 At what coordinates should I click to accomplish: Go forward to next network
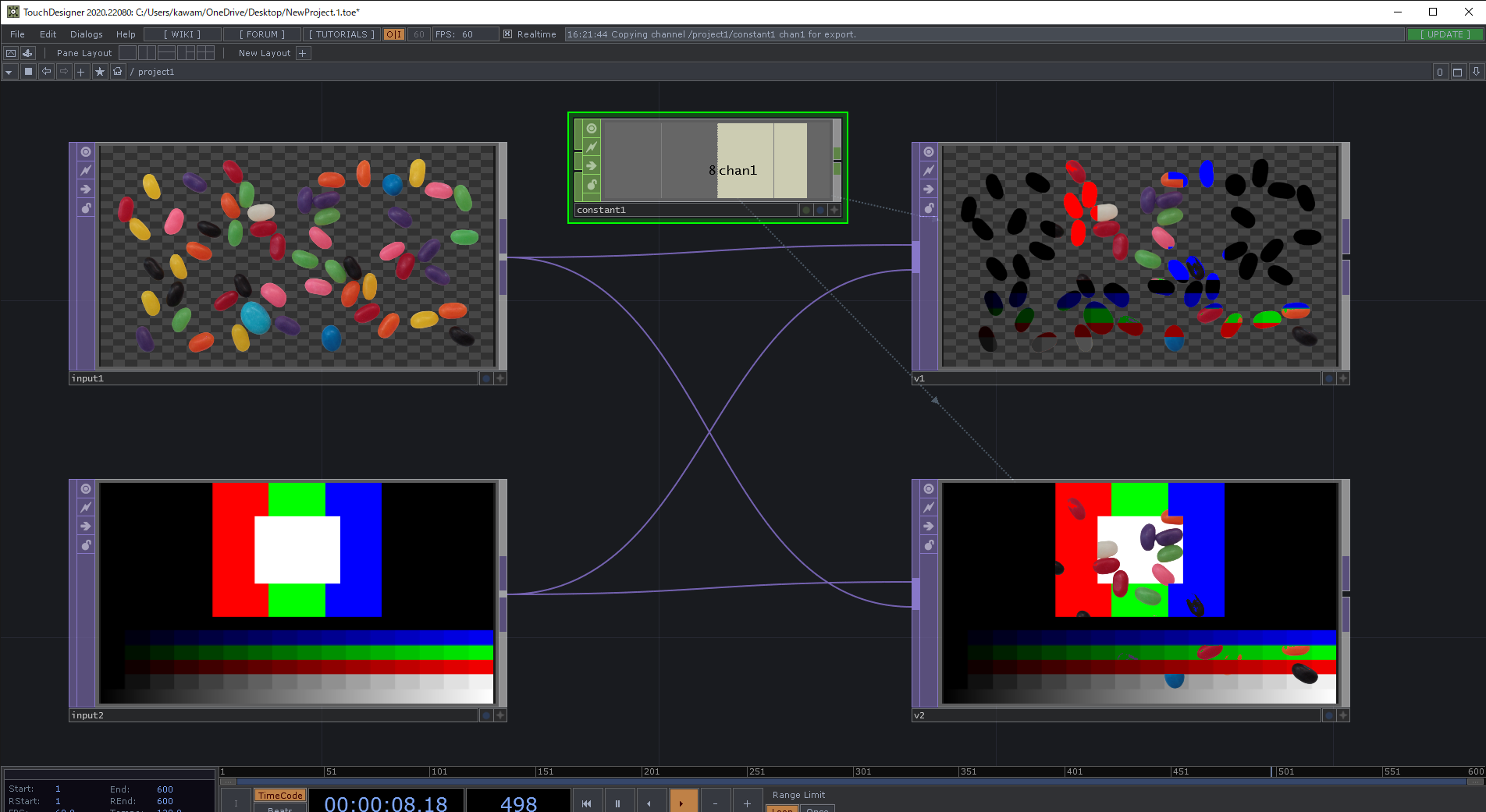(64, 72)
